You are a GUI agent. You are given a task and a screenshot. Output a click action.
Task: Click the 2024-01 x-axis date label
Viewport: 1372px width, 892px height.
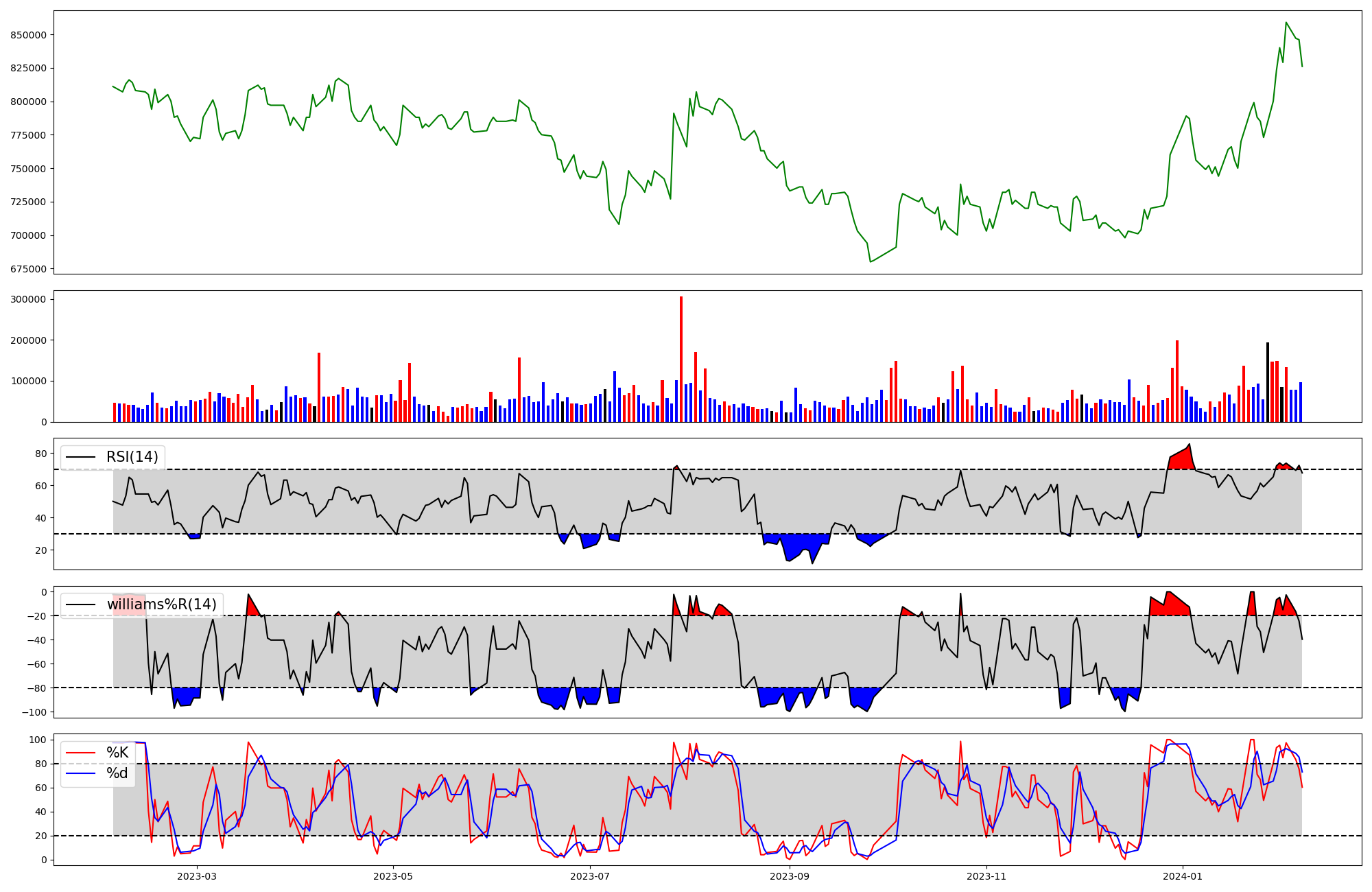[x=1183, y=876]
